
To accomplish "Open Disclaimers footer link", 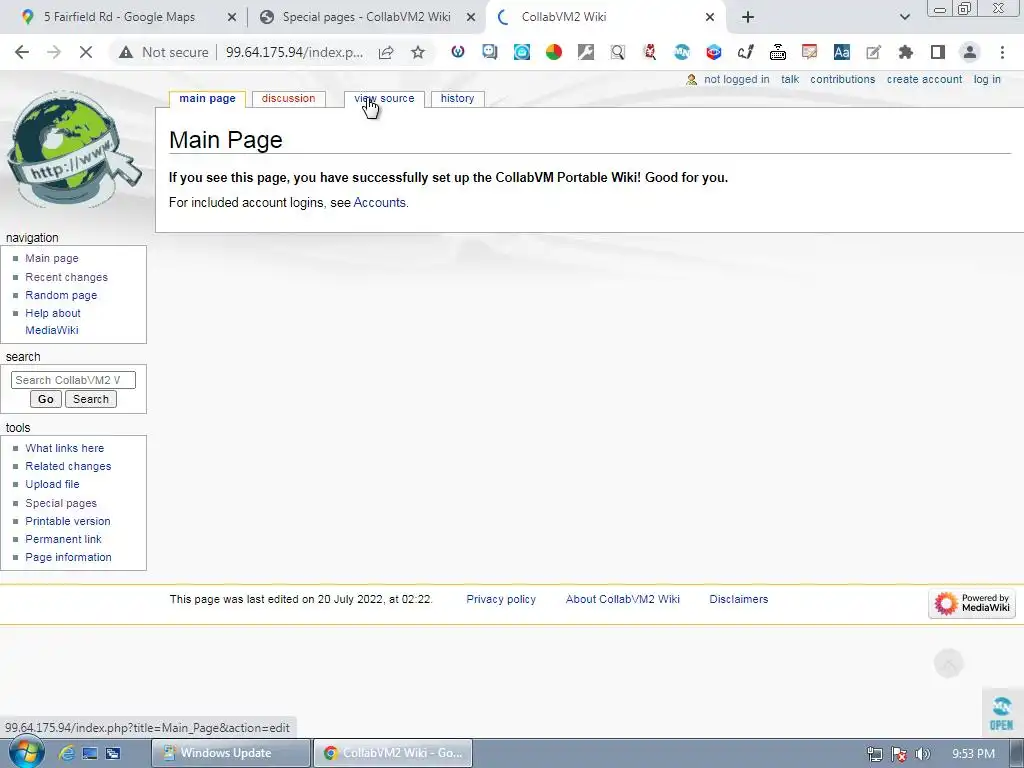I will 739,599.
